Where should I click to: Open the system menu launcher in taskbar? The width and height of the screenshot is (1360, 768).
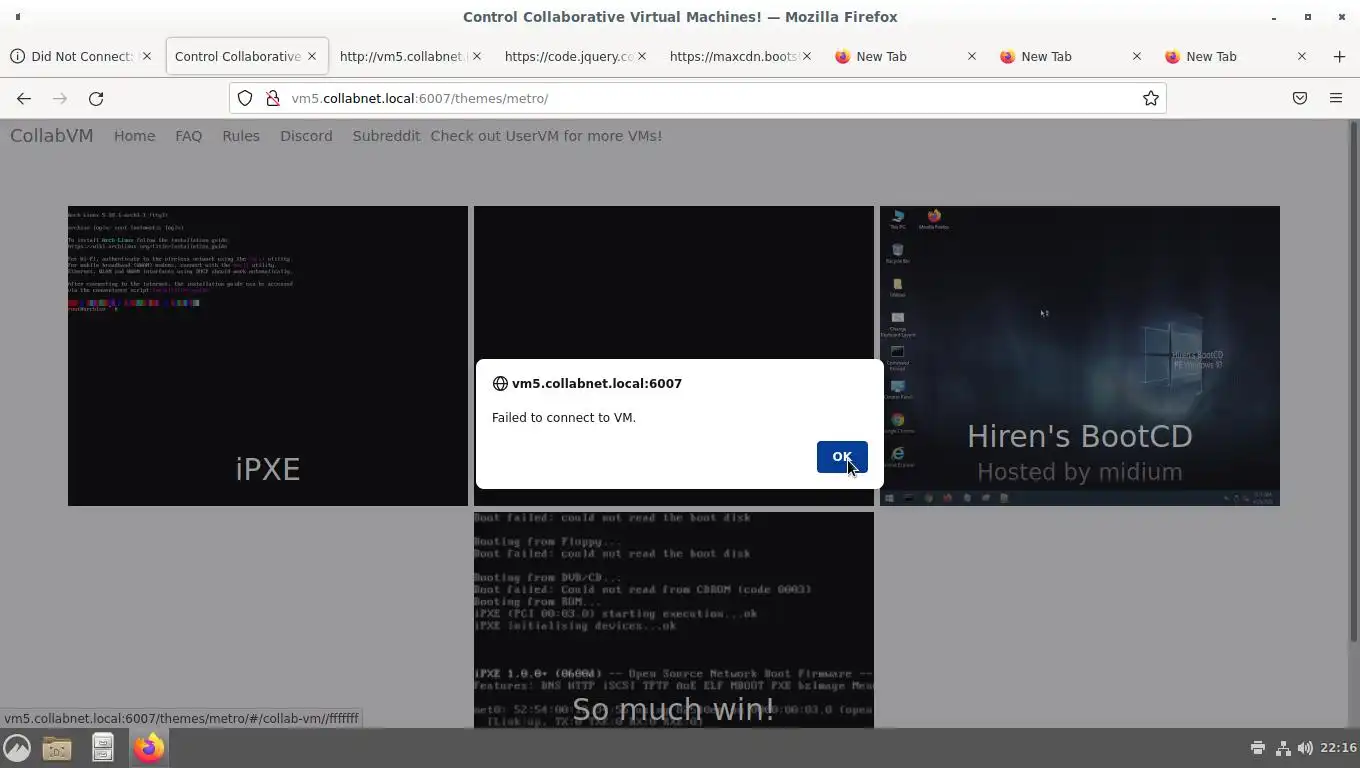click(17, 748)
